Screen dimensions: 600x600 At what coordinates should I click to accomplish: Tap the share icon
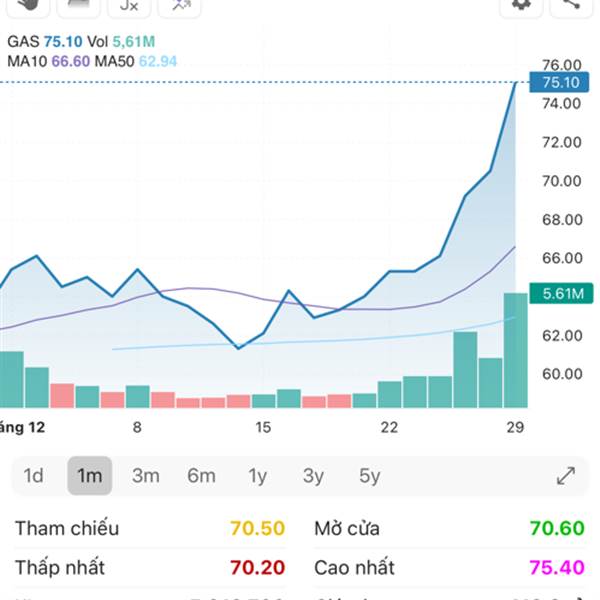[x=572, y=4]
